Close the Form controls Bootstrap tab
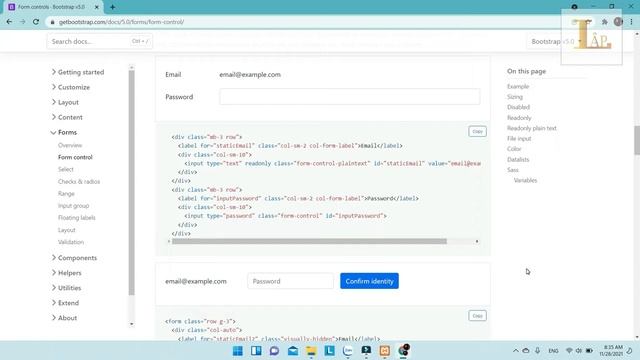The height and width of the screenshot is (360, 640). [x=97, y=7]
